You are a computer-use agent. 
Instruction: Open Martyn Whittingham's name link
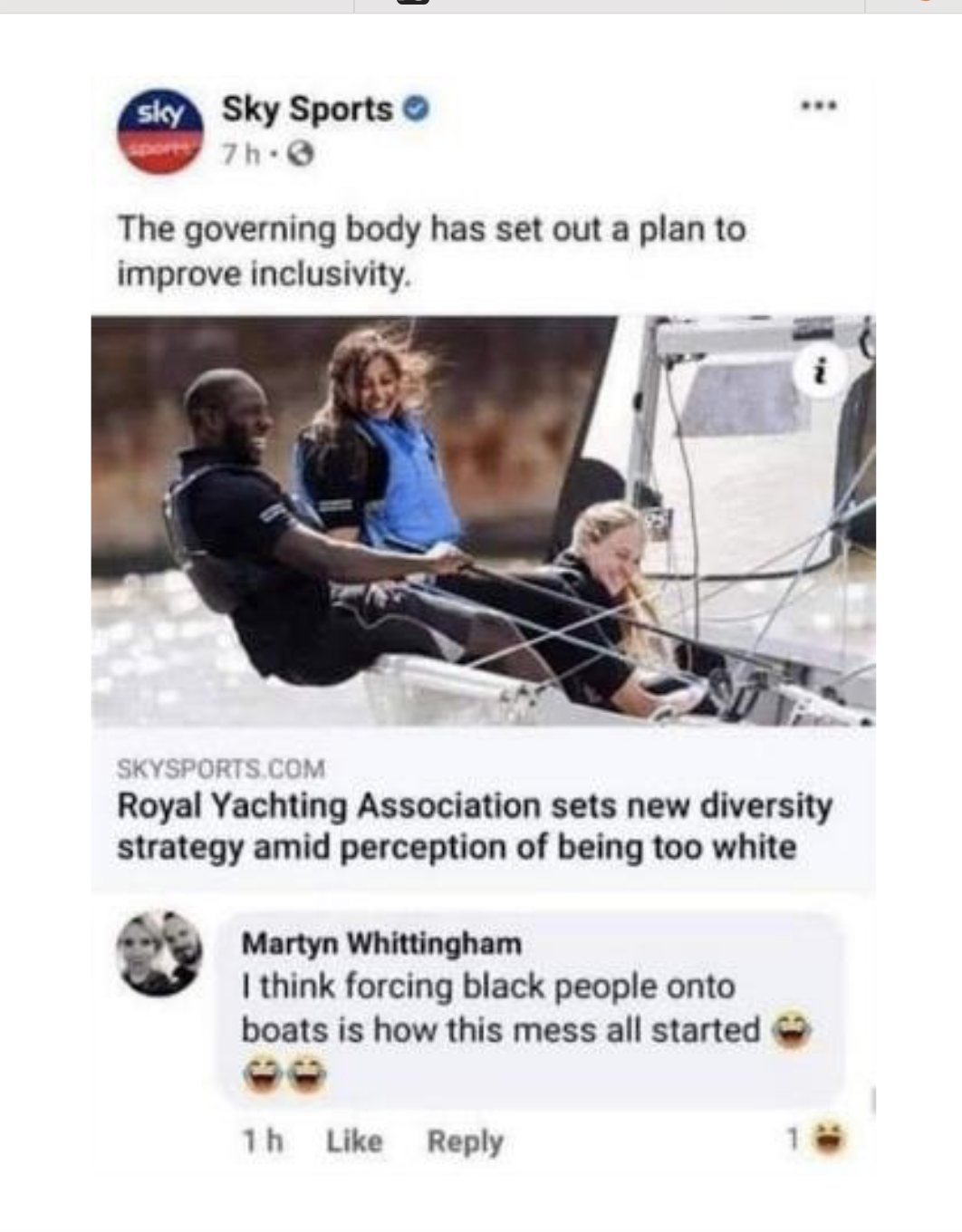381,943
